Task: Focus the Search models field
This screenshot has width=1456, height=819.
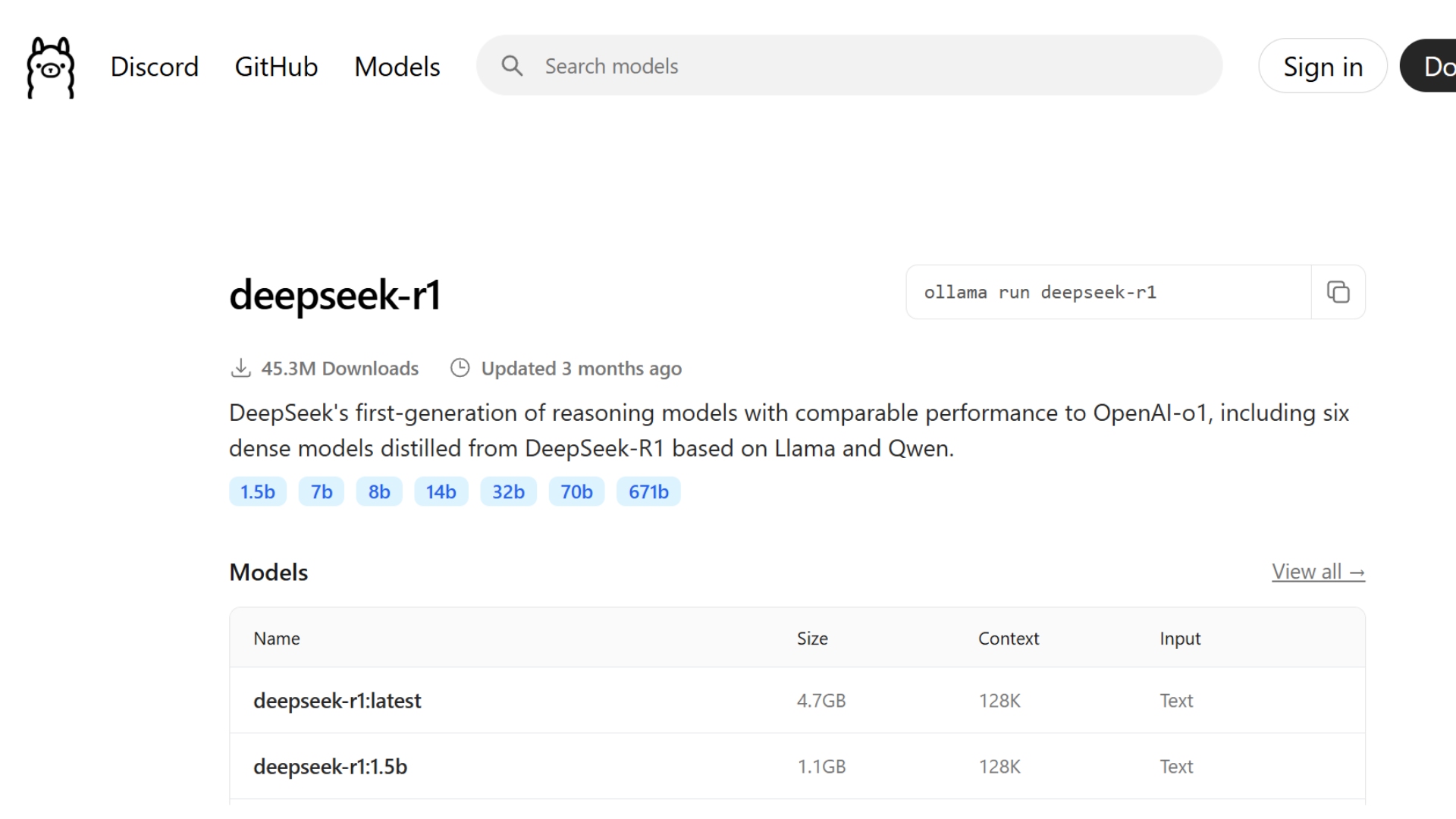Action: click(849, 65)
